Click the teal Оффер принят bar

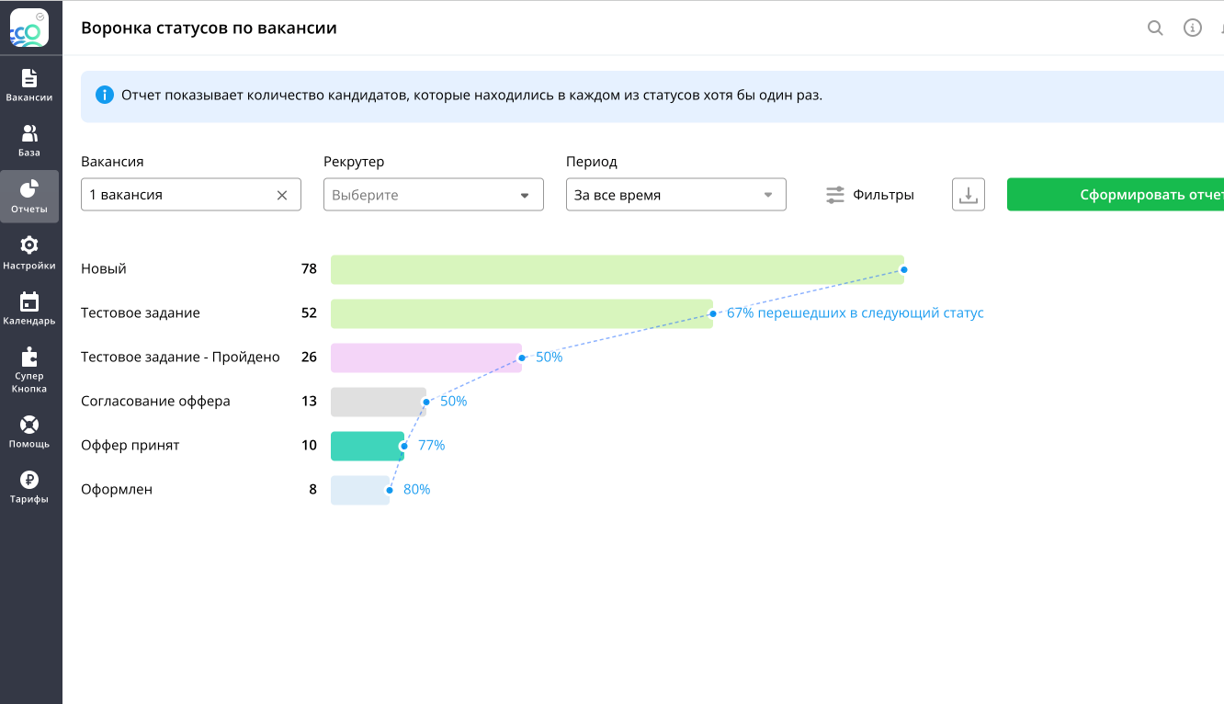click(x=367, y=445)
